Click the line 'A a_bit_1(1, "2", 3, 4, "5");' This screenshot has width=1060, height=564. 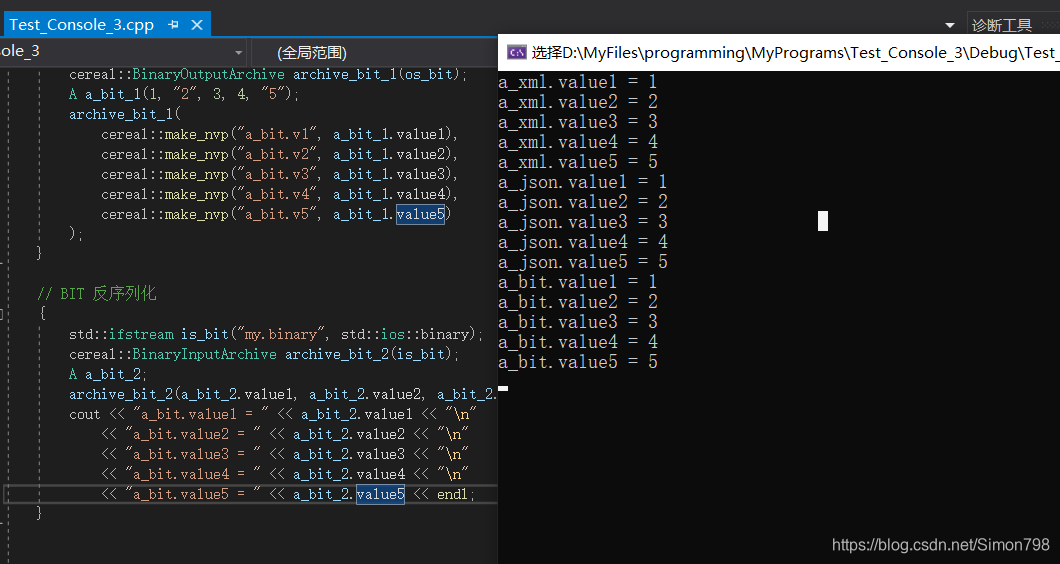tap(184, 94)
